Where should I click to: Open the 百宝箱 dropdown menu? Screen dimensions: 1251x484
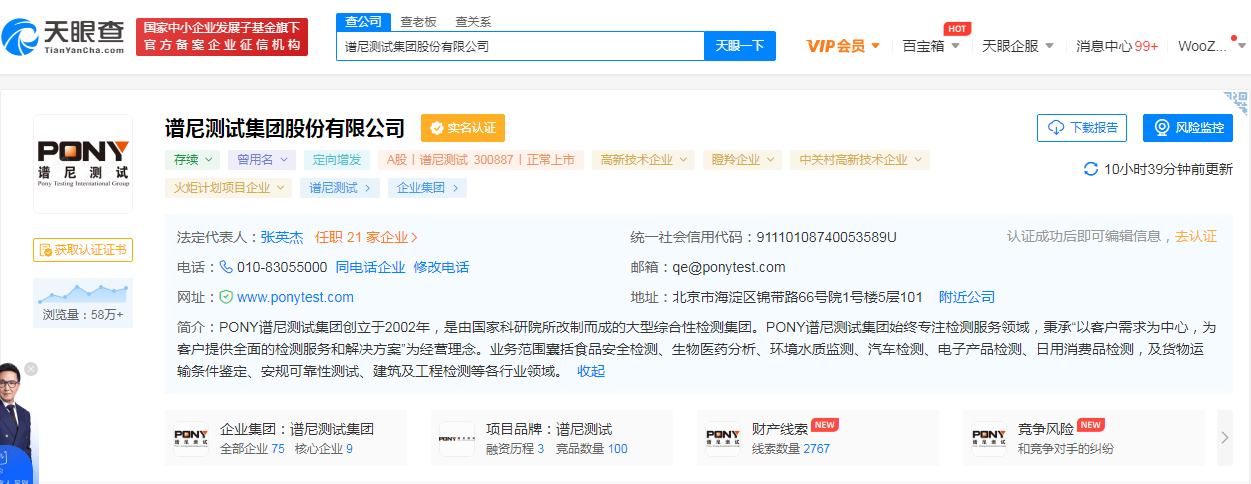(931, 46)
